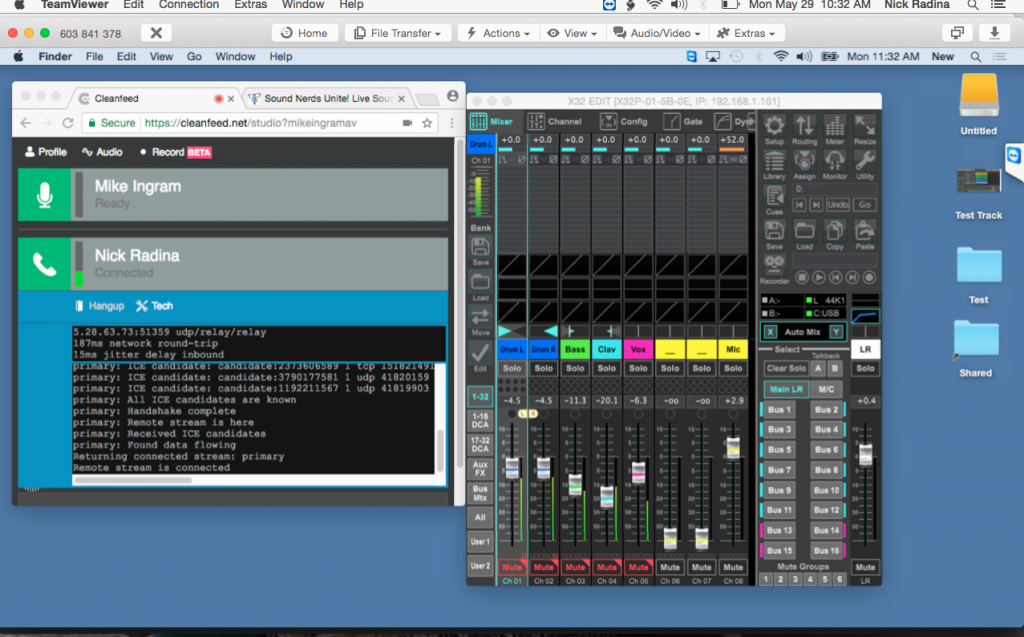Open the Extras dropdown in TeamViewer toolbar
The image size is (1024, 637).
[x=746, y=33]
